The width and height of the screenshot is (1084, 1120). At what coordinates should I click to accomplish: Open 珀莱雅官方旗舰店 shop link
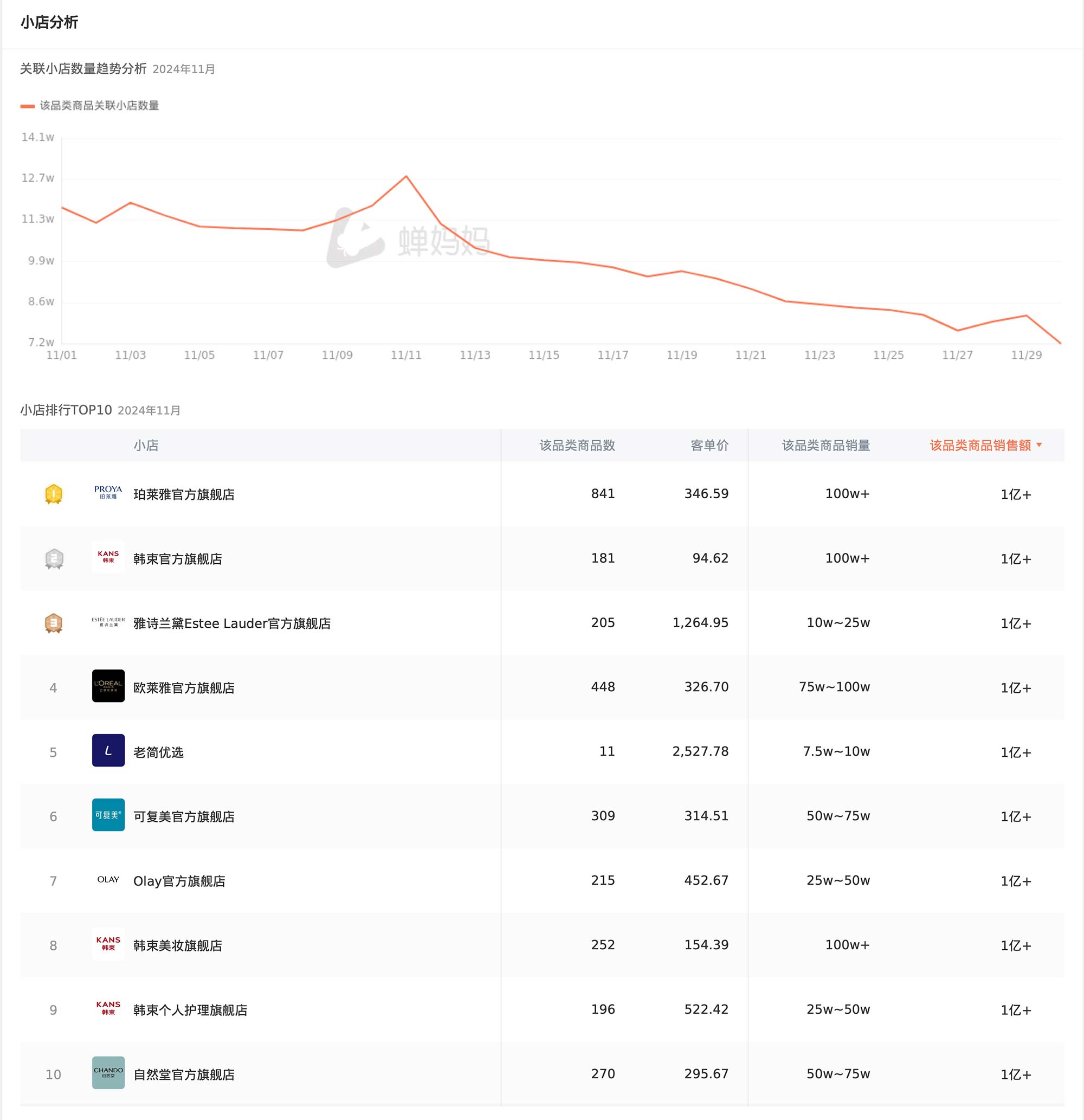183,495
